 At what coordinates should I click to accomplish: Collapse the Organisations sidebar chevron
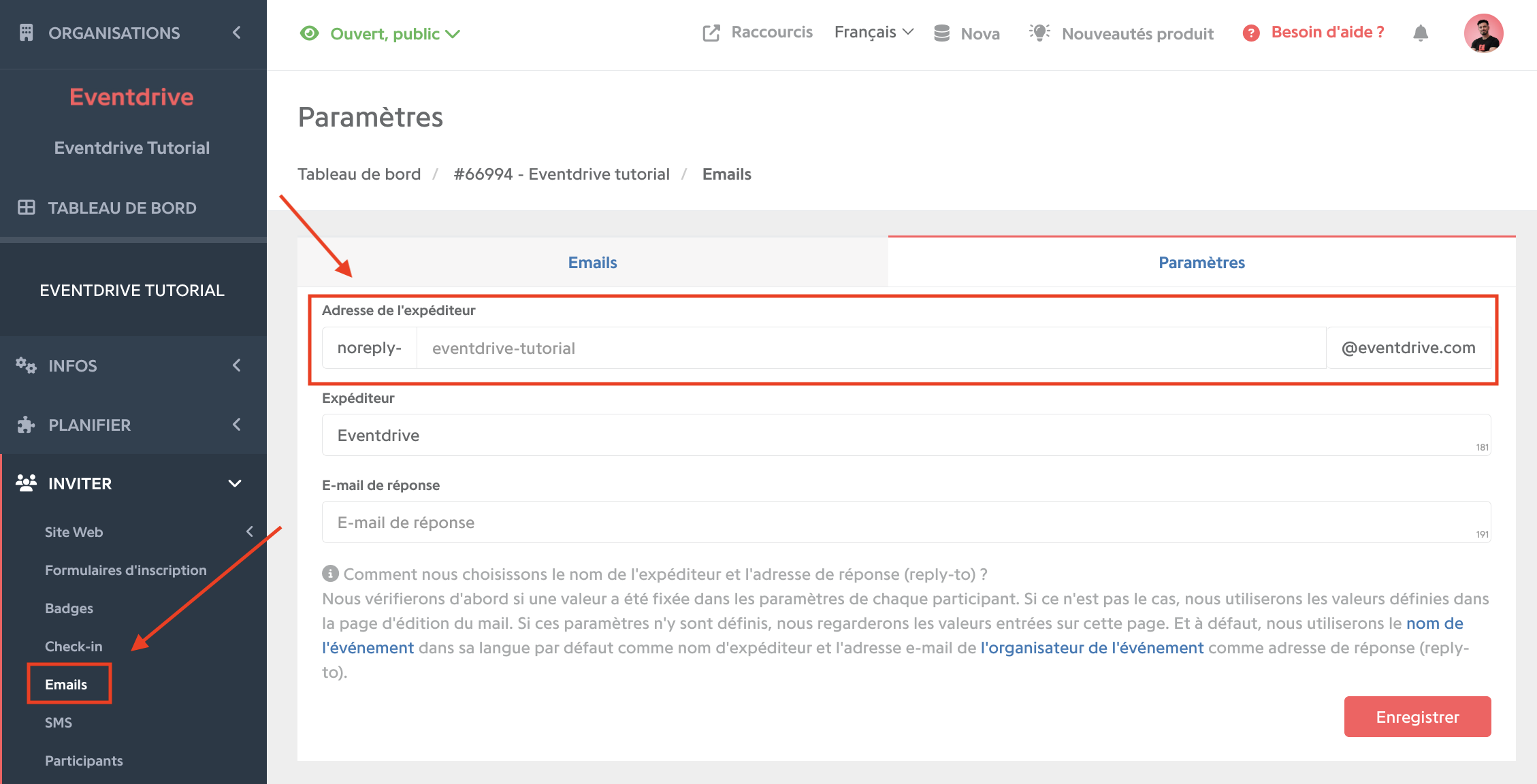click(x=236, y=33)
